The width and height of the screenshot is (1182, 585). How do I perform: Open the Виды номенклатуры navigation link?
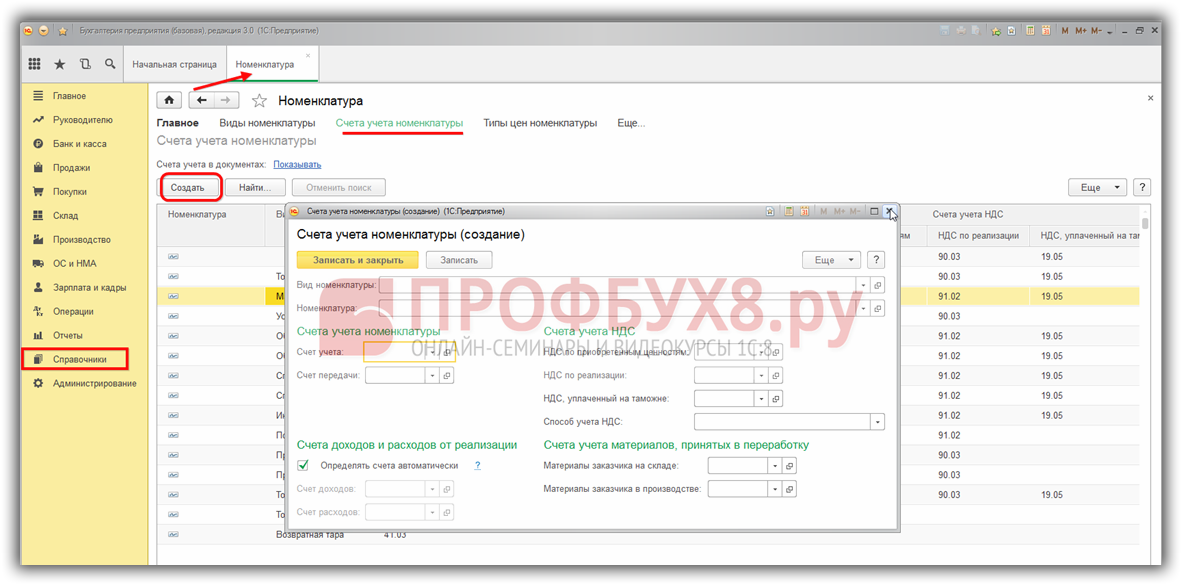268,123
